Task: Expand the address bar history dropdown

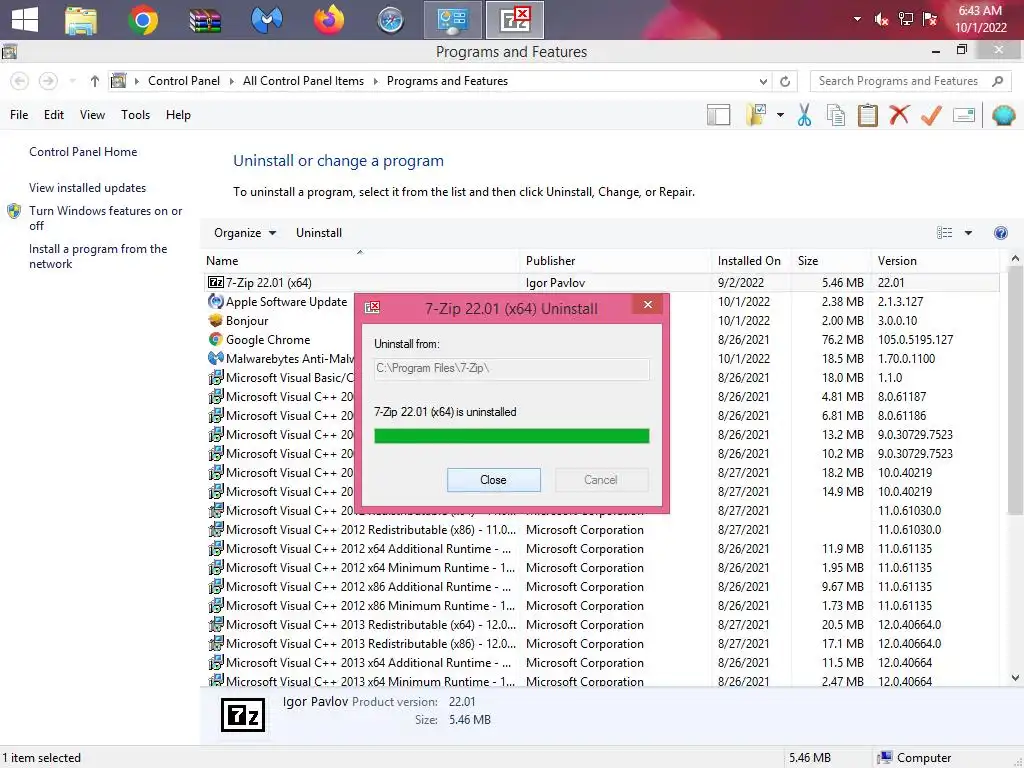Action: pos(763,81)
